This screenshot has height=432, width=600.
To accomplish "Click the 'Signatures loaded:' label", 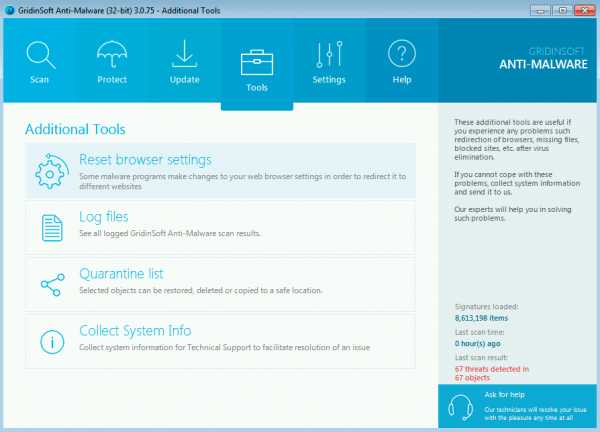I will (486, 306).
